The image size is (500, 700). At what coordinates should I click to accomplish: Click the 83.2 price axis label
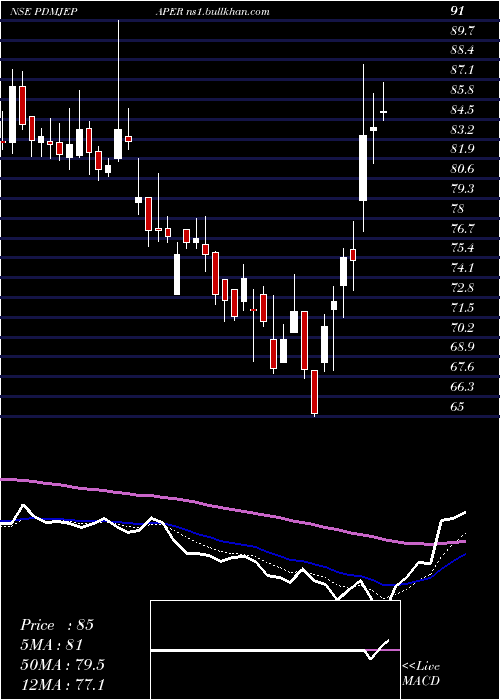pos(462,129)
